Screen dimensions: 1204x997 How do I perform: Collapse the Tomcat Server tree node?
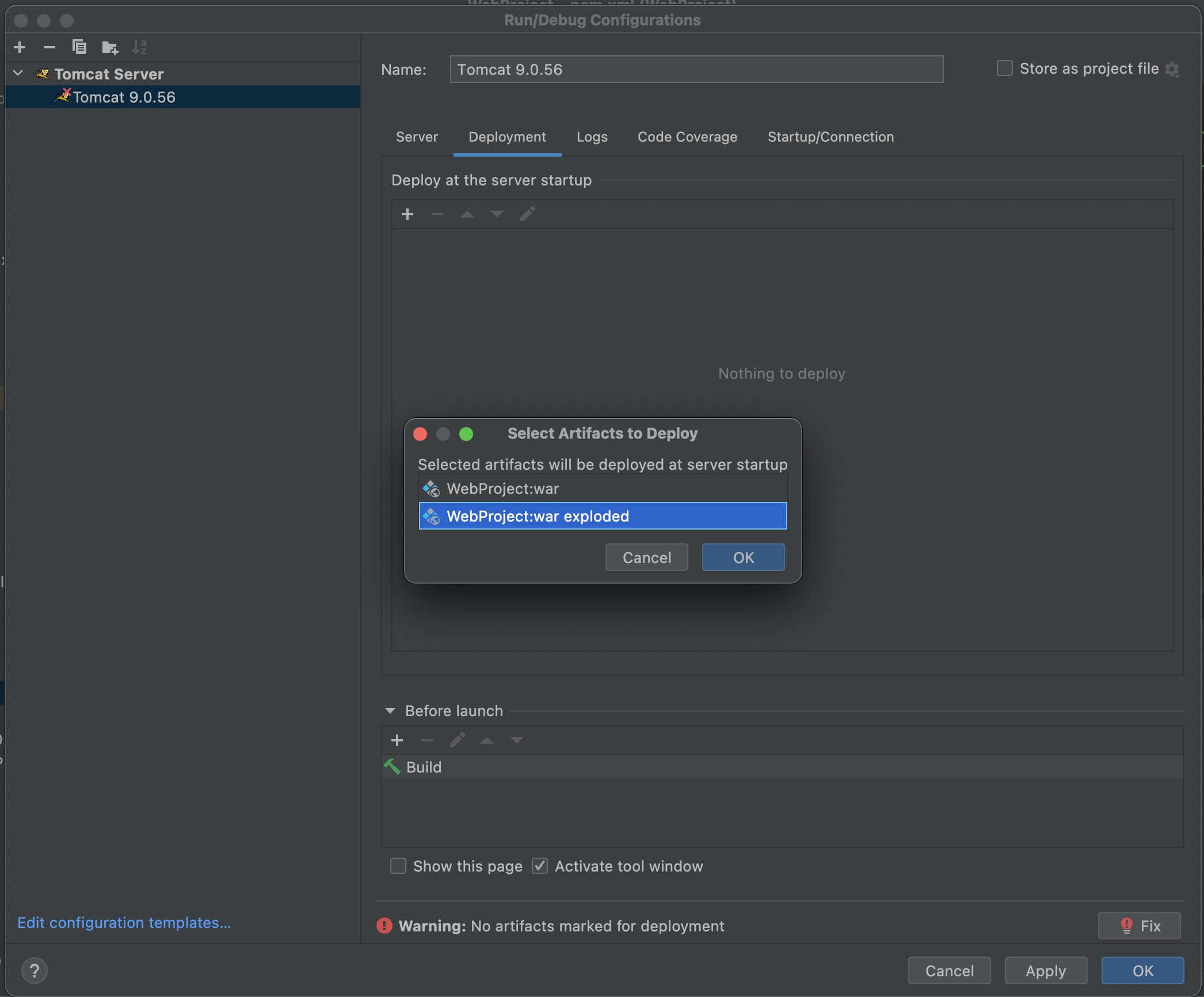pyautogui.click(x=18, y=74)
